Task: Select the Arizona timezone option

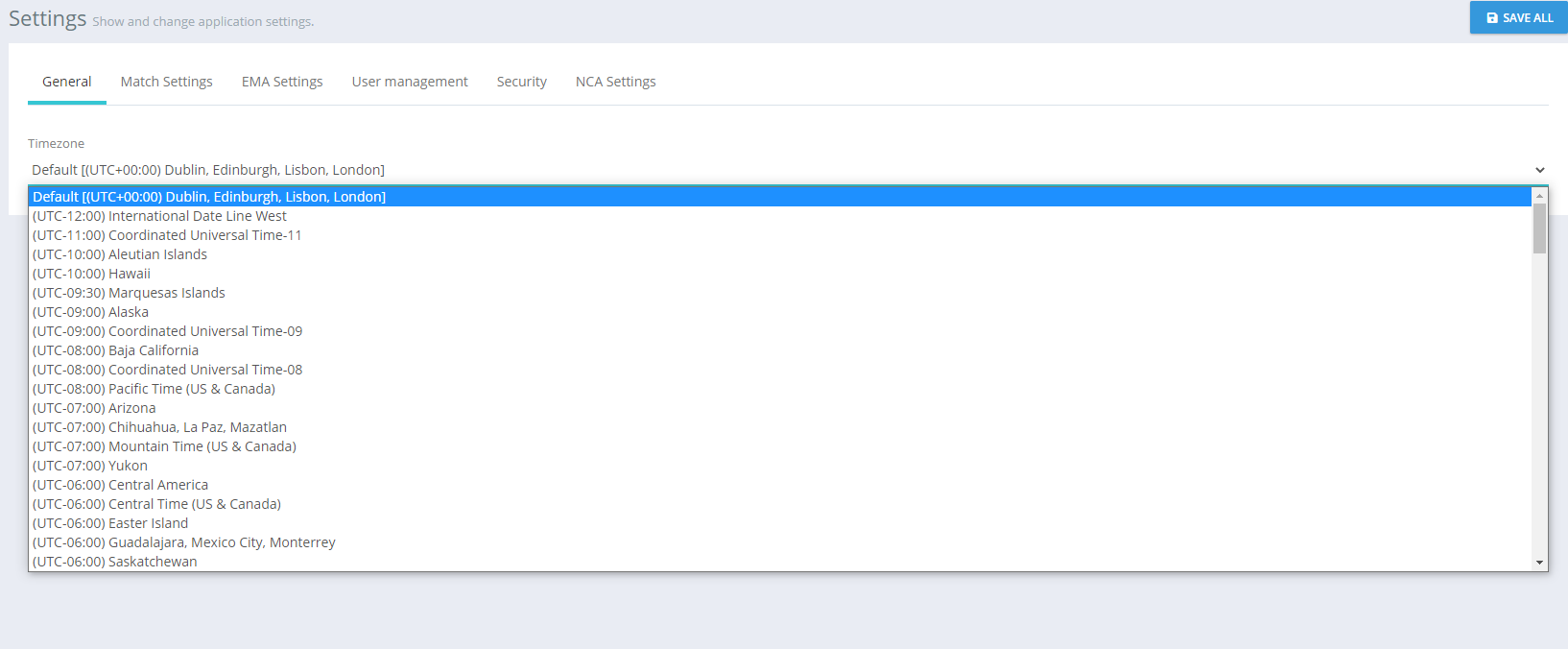Action: [94, 408]
